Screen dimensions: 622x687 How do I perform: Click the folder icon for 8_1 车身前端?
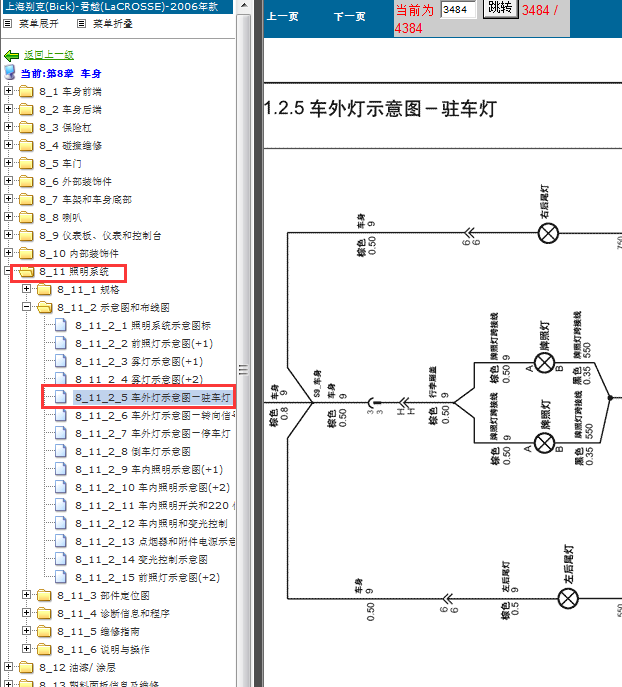26,92
